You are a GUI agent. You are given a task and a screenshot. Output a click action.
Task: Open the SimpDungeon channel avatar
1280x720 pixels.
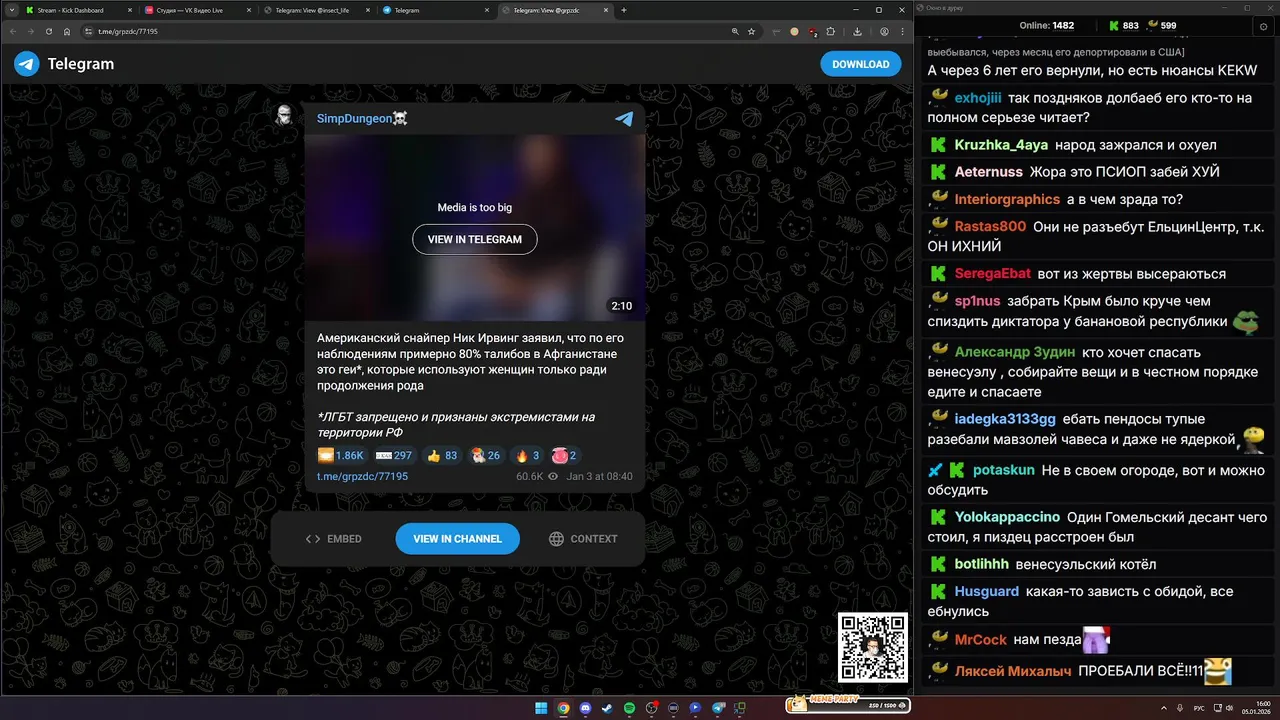coord(284,115)
